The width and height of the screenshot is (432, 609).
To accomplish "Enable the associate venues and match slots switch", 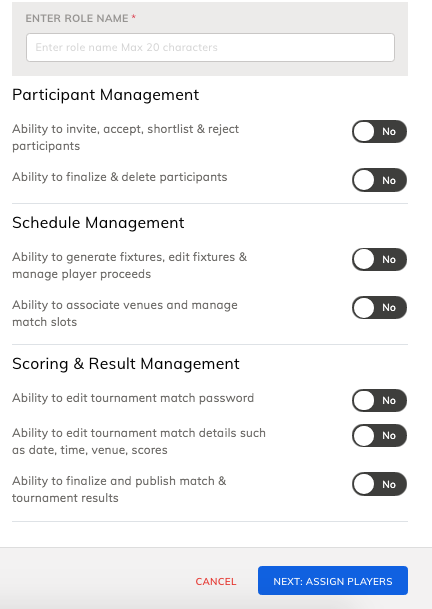I will [x=379, y=307].
